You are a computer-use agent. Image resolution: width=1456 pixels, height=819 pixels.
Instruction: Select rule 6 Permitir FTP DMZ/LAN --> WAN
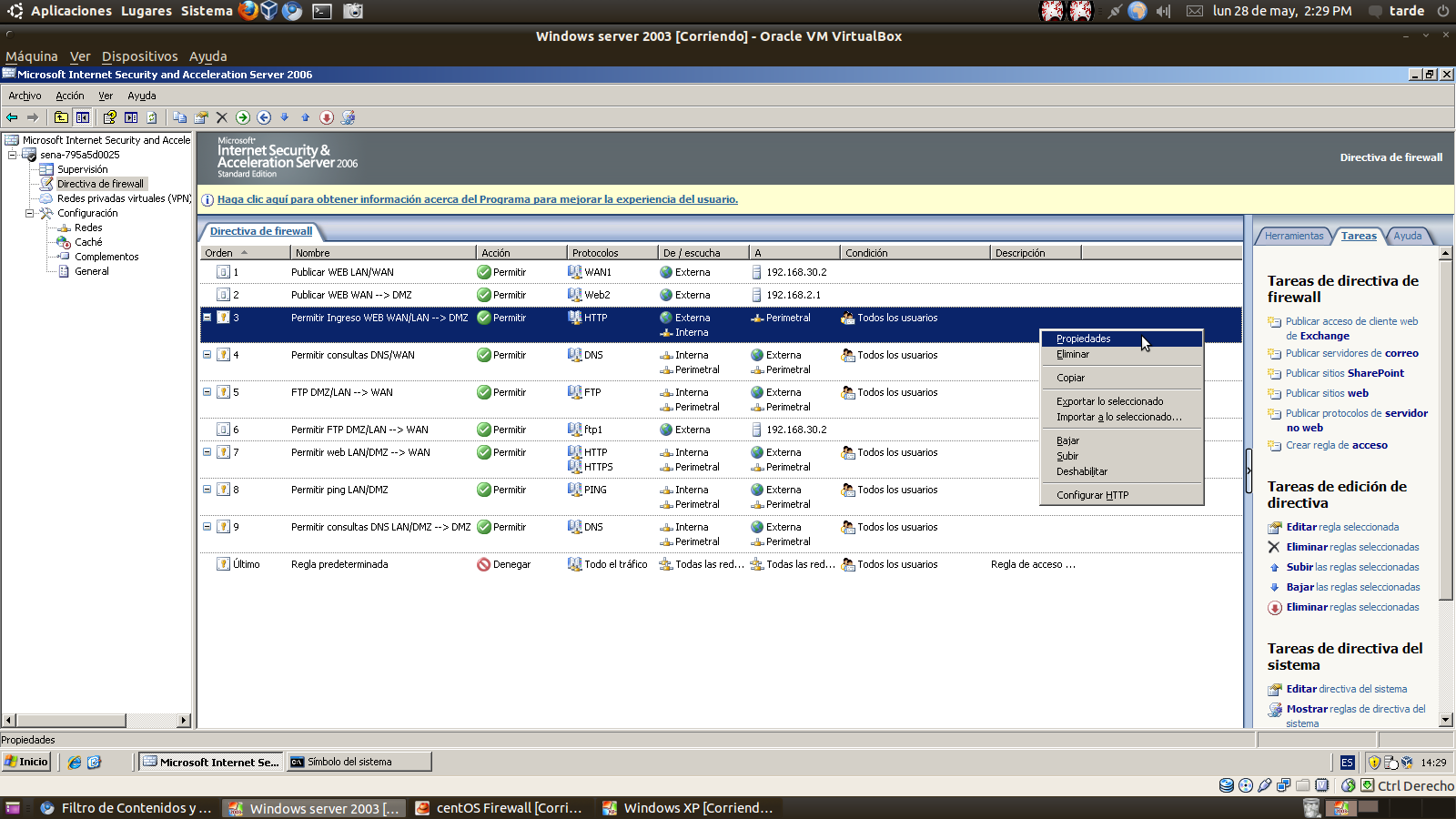[x=721, y=430]
